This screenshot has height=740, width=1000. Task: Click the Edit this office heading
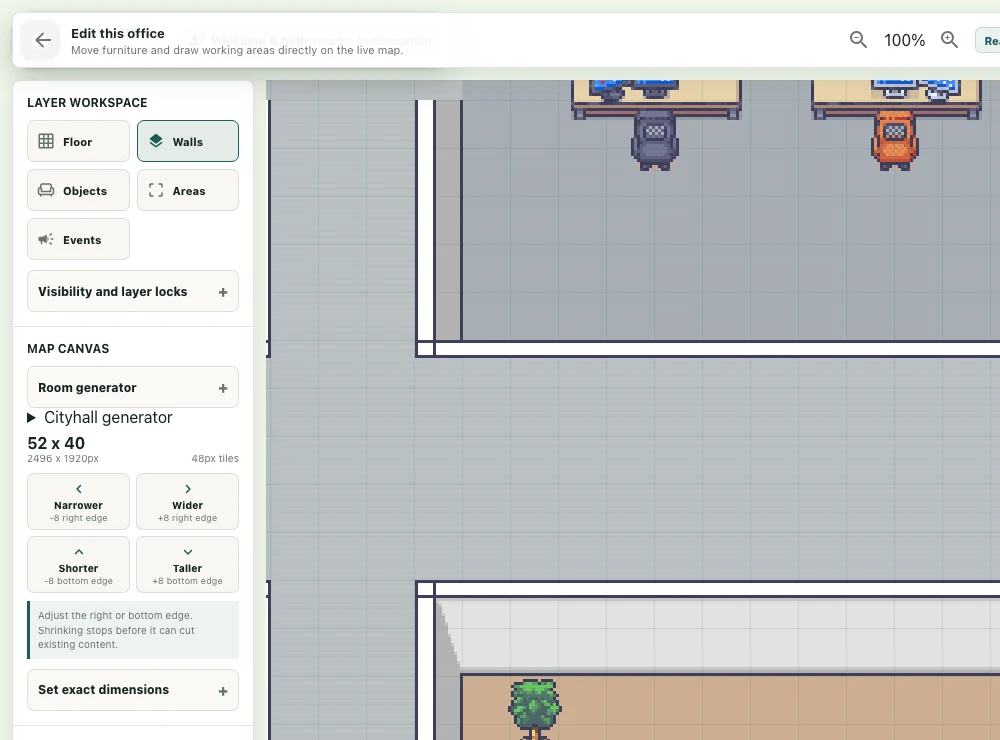click(118, 33)
